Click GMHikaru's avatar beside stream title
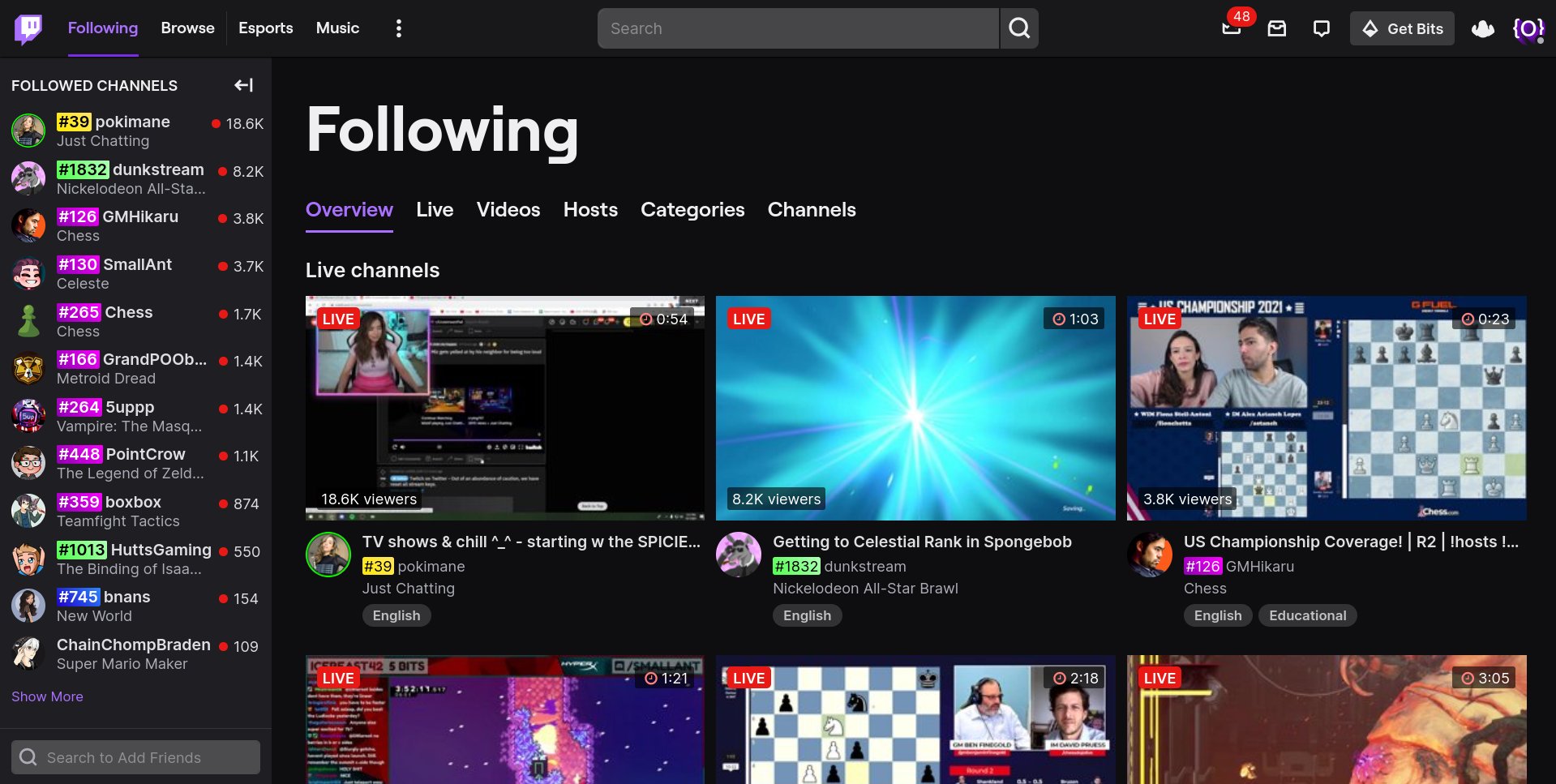 (x=1150, y=555)
